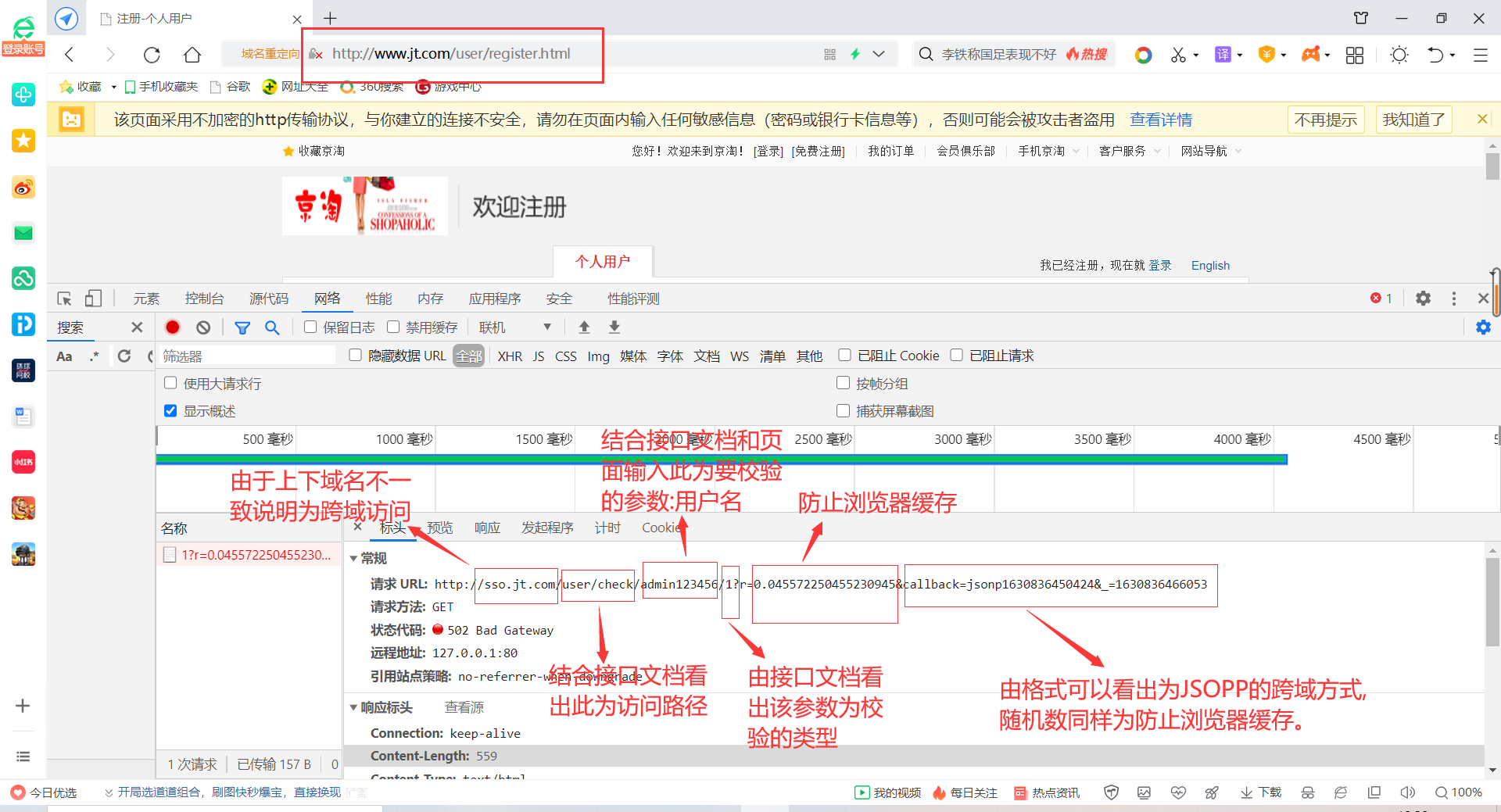This screenshot has height=812, width=1501.
Task: Click the 查看详情 link in warning bar
Action: click(1161, 120)
